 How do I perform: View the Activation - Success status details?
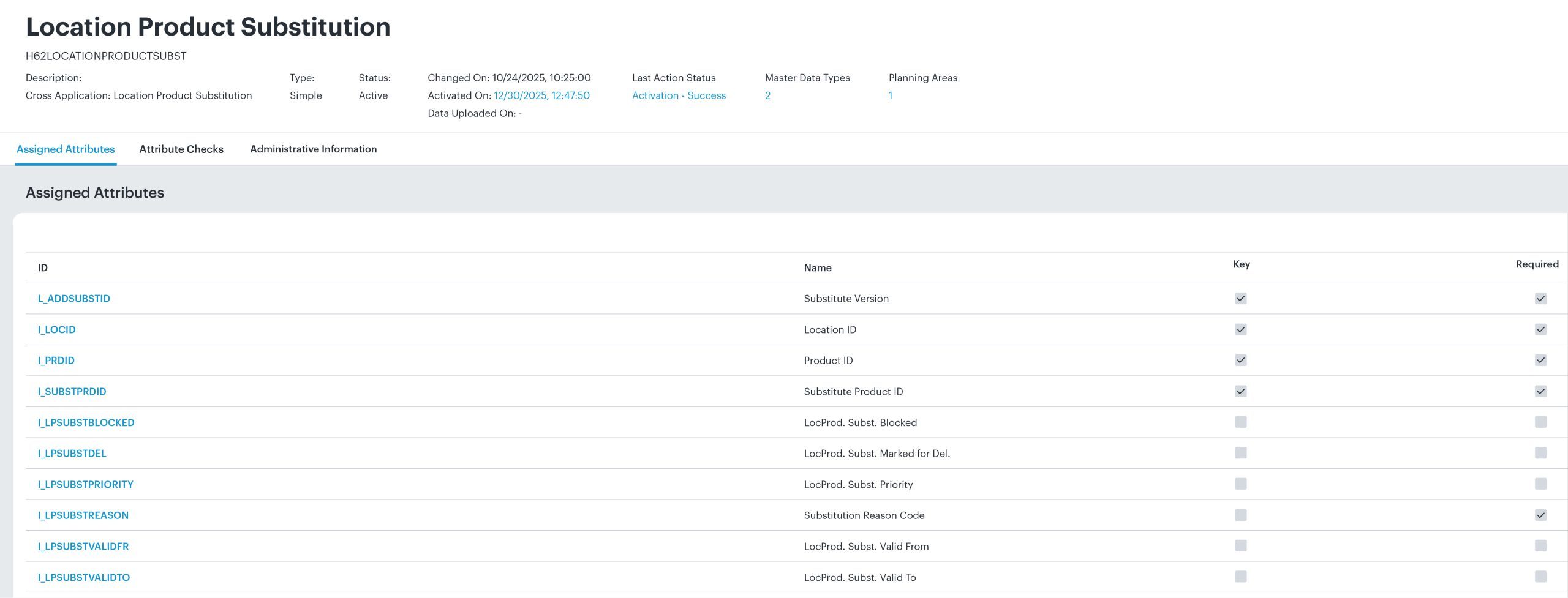(x=679, y=95)
